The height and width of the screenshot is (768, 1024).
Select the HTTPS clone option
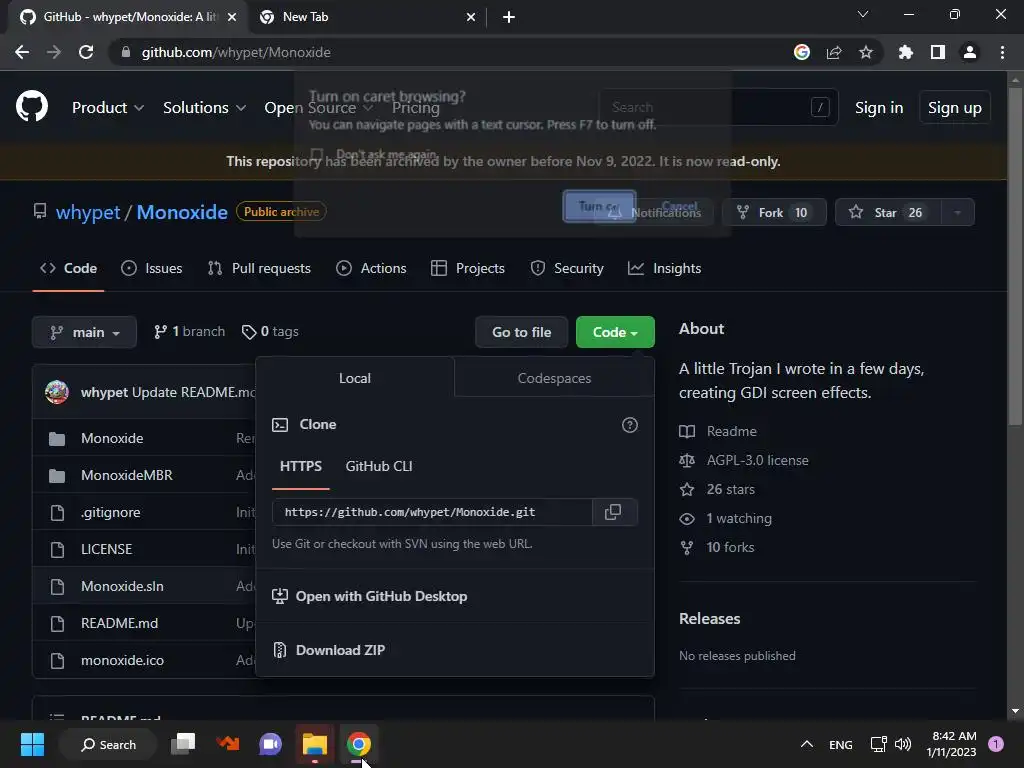pos(300,466)
